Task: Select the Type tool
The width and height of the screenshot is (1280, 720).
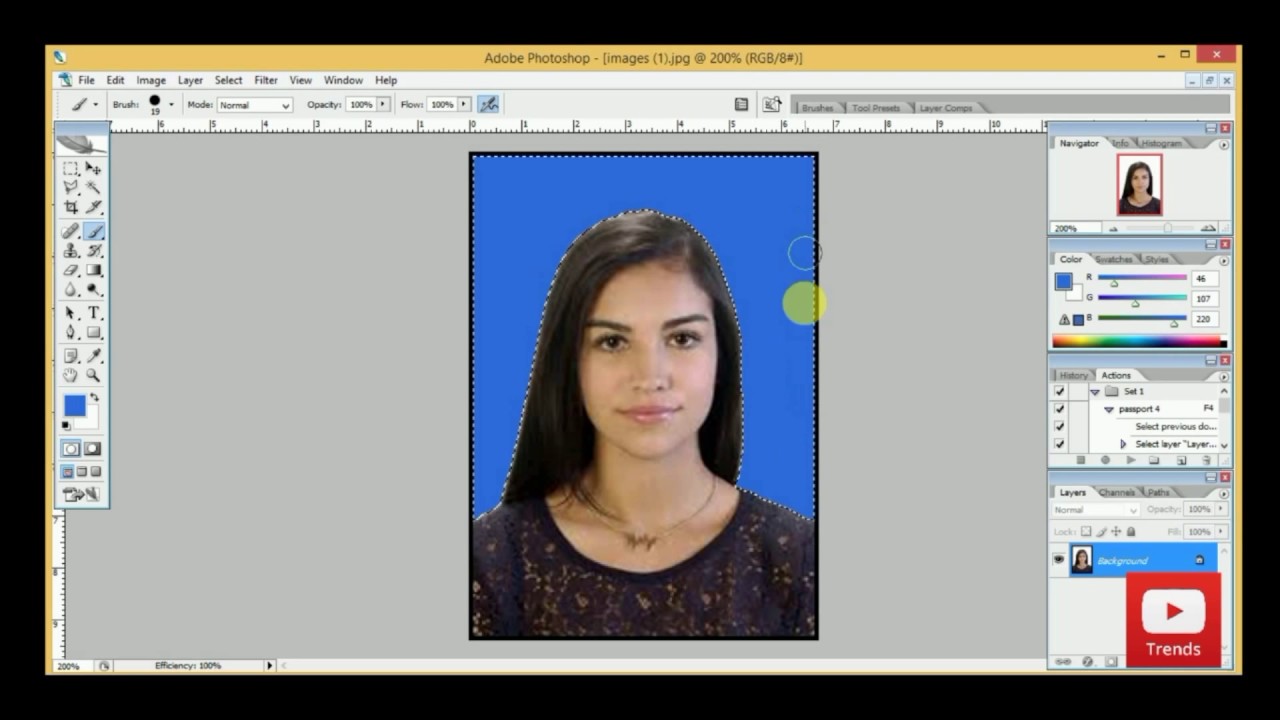Action: 93,313
